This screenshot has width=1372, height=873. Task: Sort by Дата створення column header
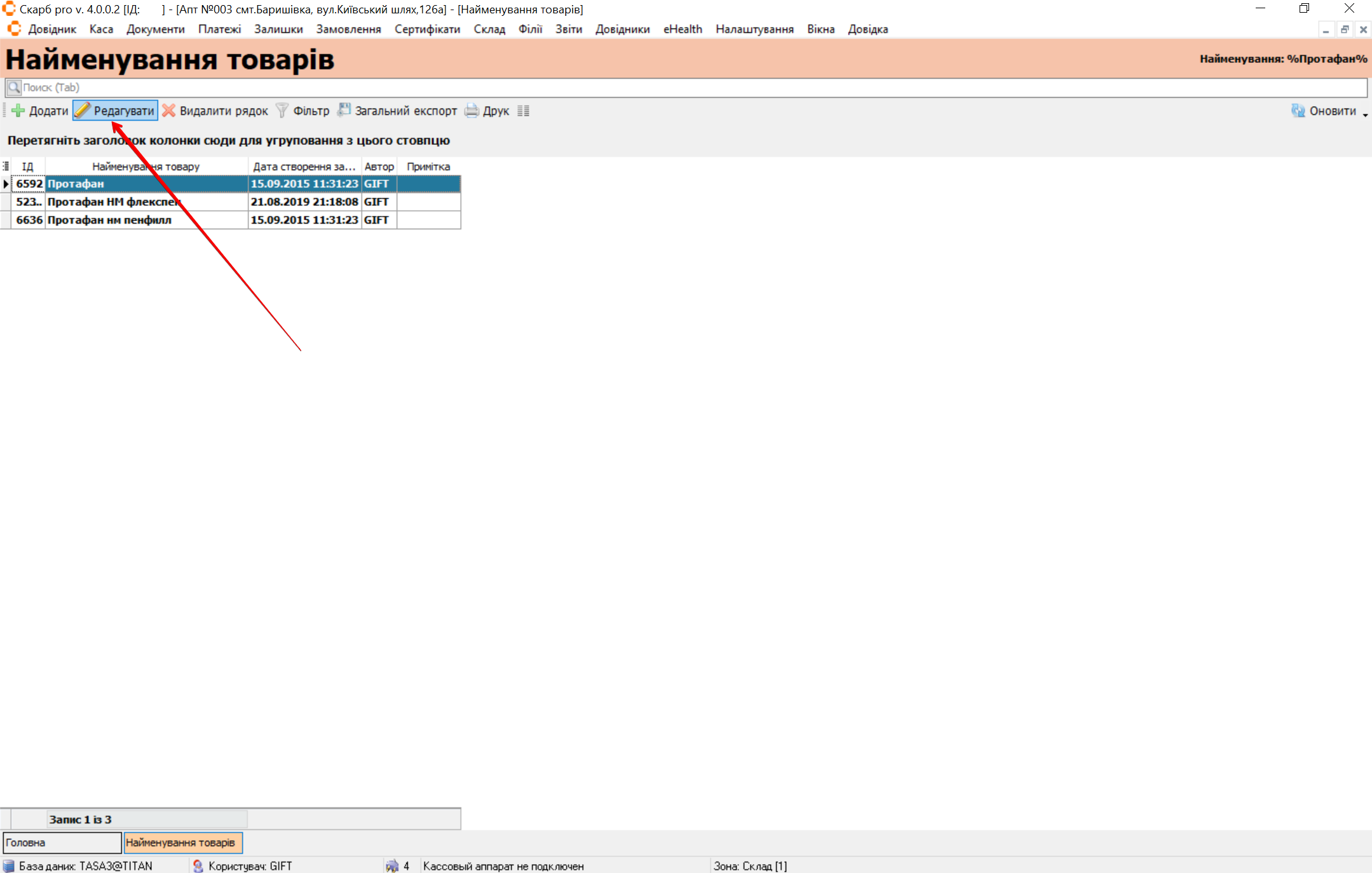[304, 166]
